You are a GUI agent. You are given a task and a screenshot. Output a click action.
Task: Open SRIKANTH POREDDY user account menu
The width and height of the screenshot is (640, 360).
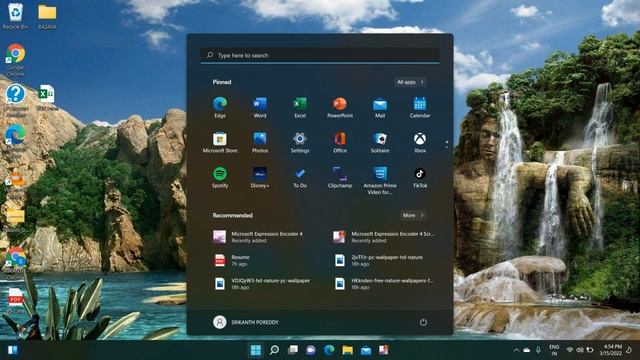246,322
